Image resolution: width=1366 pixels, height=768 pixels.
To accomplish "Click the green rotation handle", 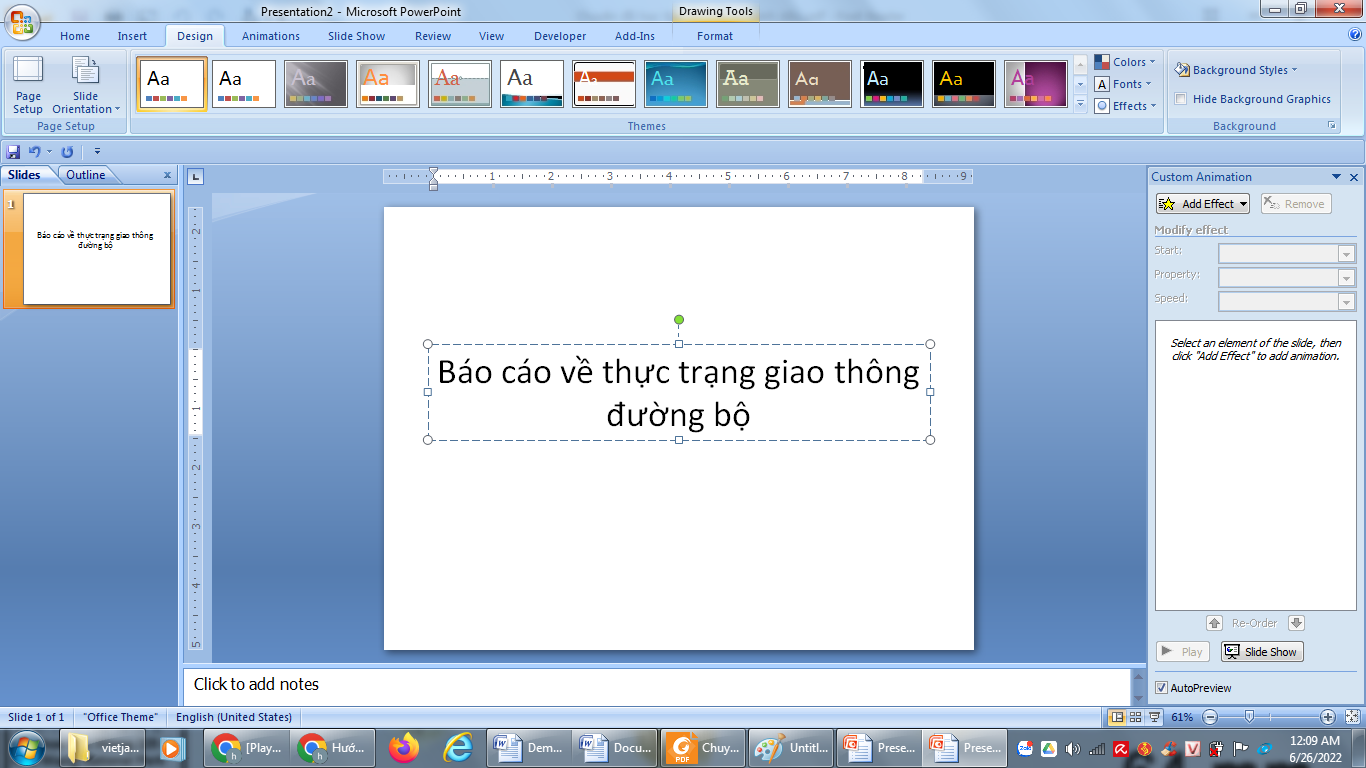I will click(x=679, y=320).
